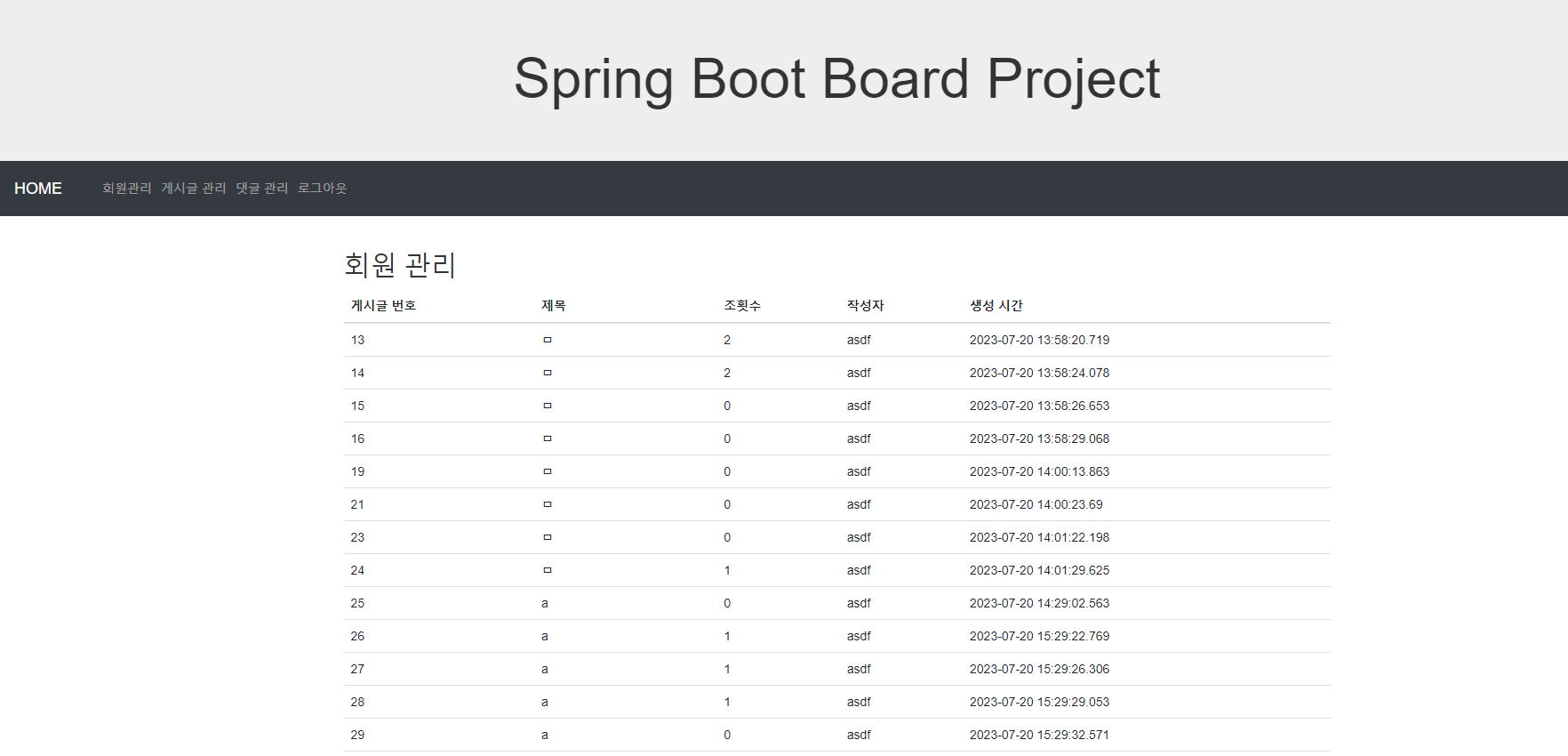Click timestamp 2023-07-20 13:58:24.078
The height and width of the screenshot is (756, 1568).
coord(1039,373)
